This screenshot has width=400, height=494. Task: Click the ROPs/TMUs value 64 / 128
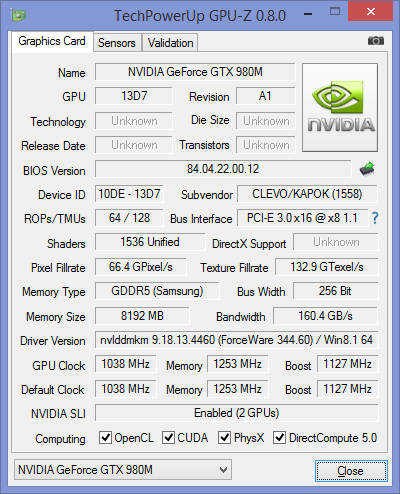pyautogui.click(x=129, y=218)
